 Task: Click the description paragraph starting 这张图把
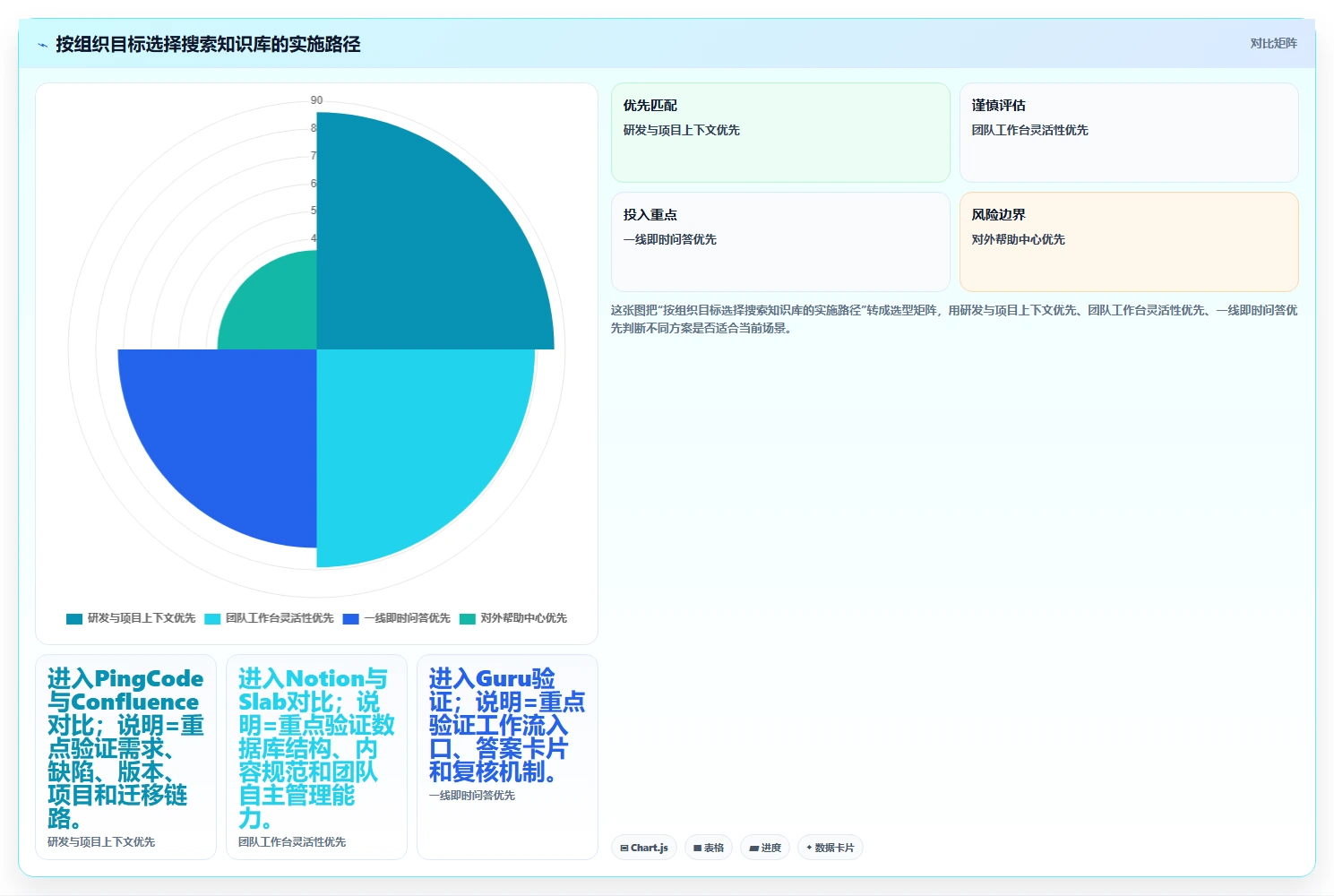(x=954, y=319)
